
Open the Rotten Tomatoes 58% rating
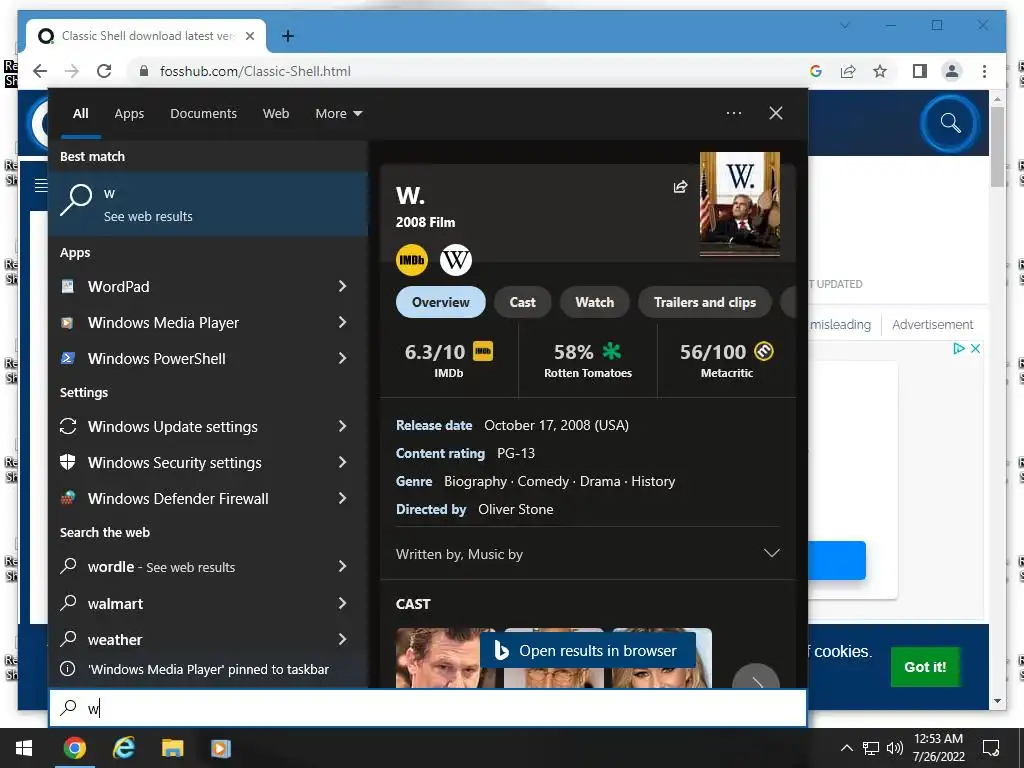588,360
